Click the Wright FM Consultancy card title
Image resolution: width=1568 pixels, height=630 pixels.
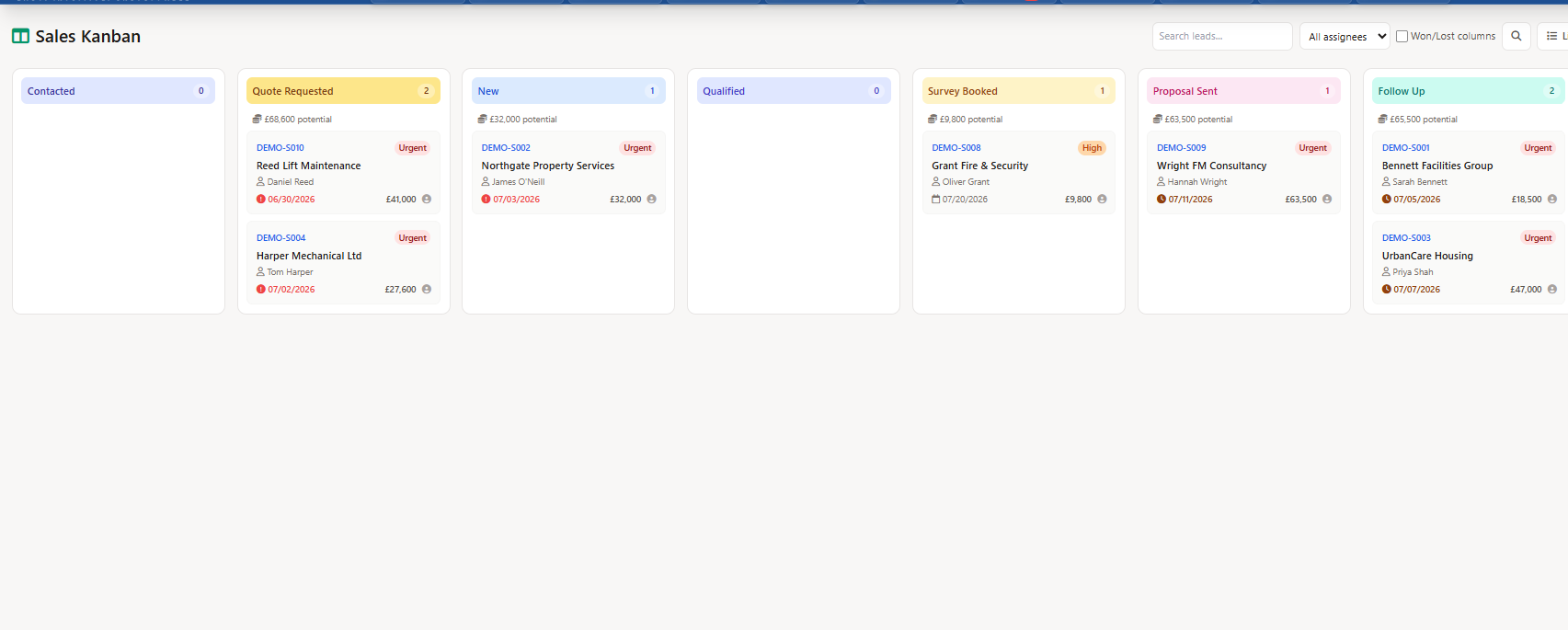1212,166
